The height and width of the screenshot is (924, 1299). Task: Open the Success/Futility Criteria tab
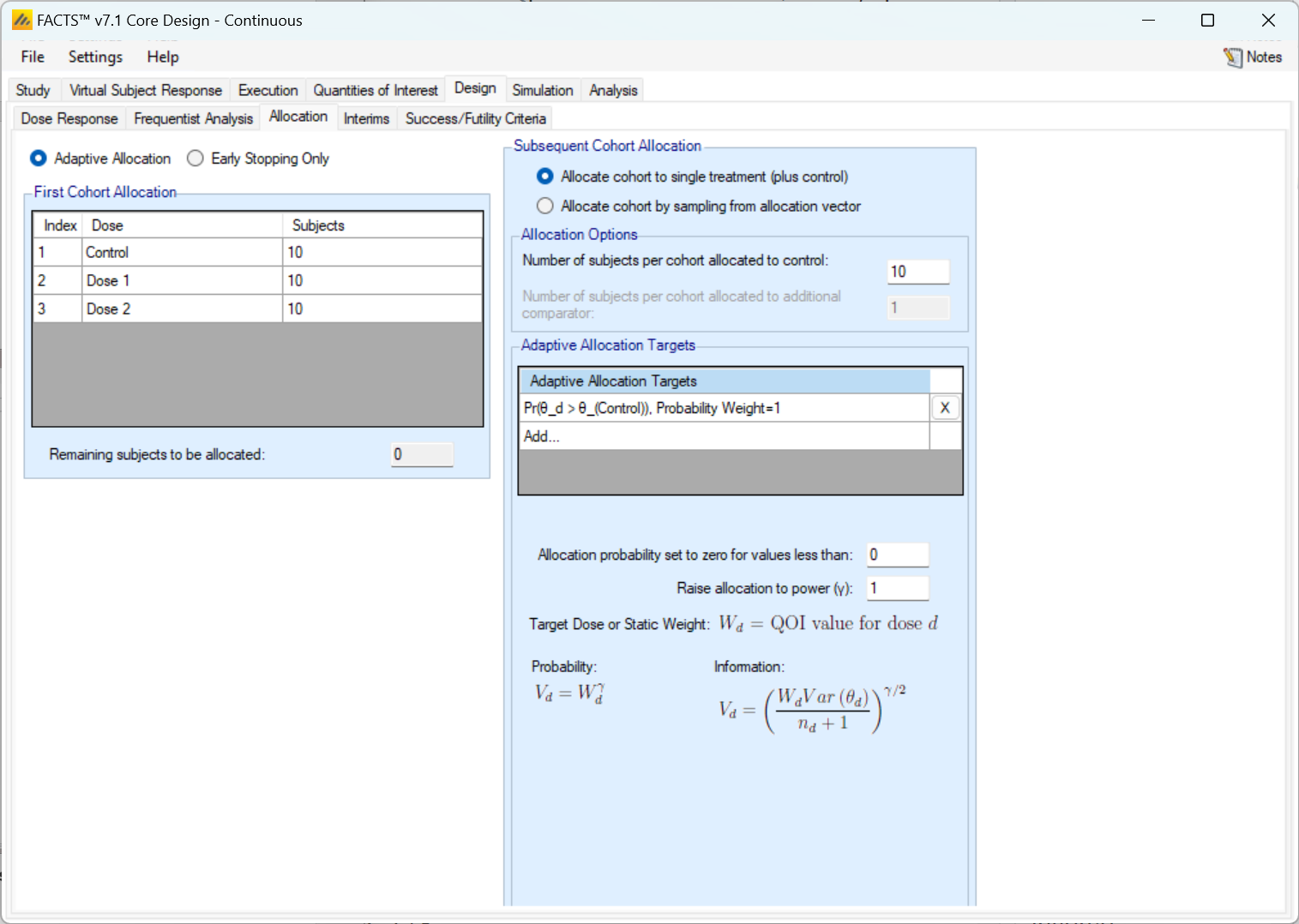click(x=475, y=118)
